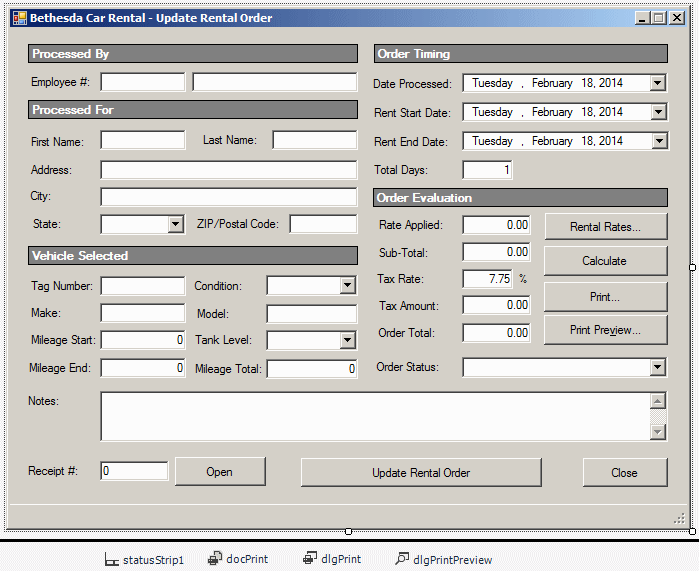Open the Date Processed calendar dropdown

[x=658, y=83]
